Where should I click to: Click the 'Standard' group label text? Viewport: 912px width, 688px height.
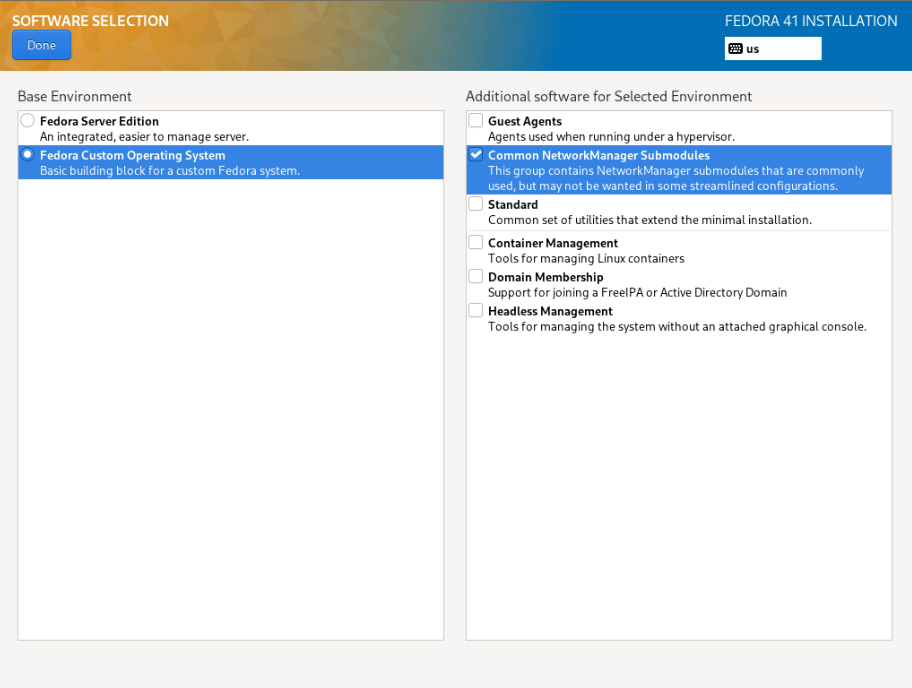(x=513, y=205)
